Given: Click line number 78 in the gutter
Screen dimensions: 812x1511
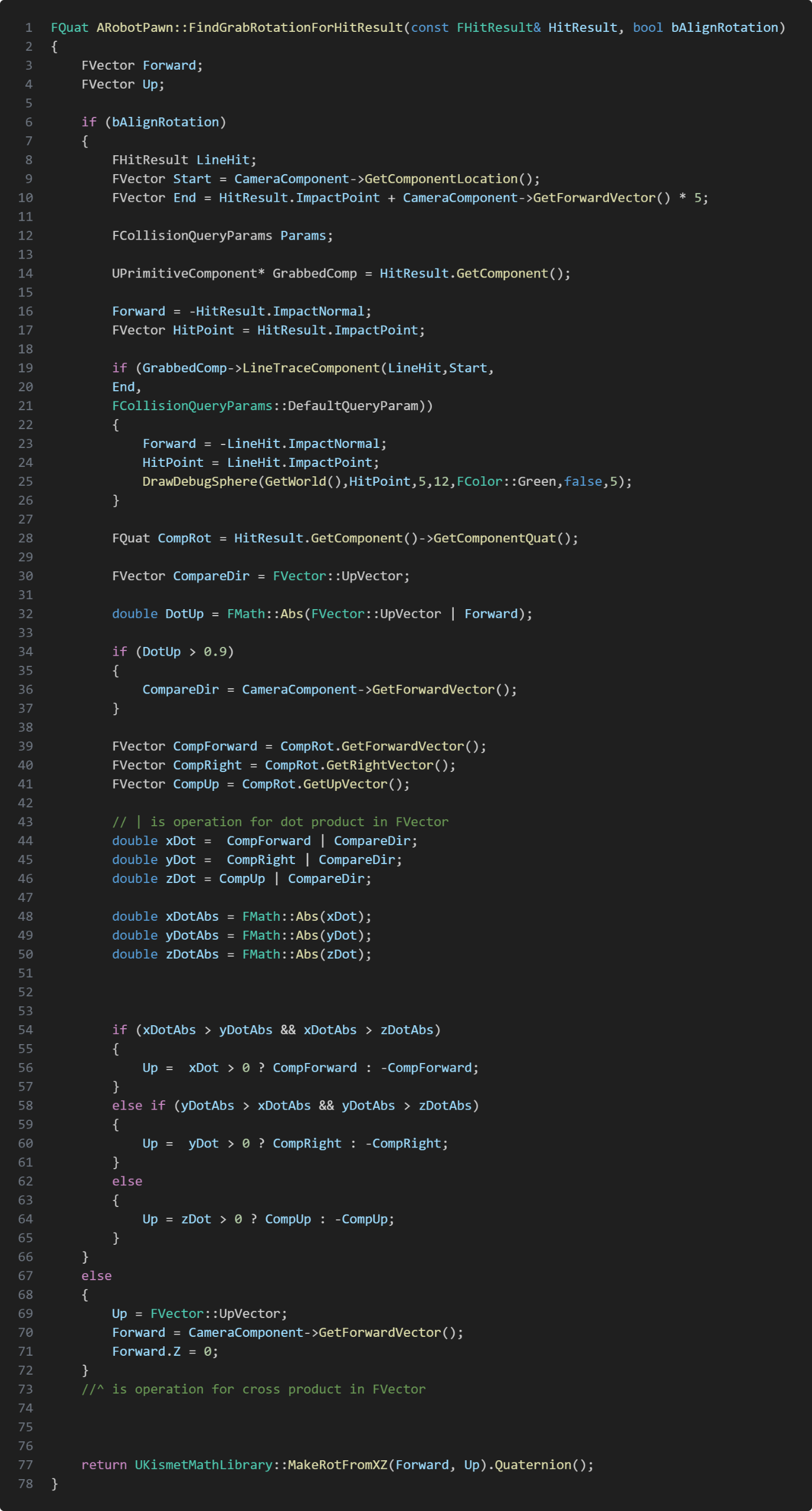Looking at the screenshot, I should [x=25, y=1484].
